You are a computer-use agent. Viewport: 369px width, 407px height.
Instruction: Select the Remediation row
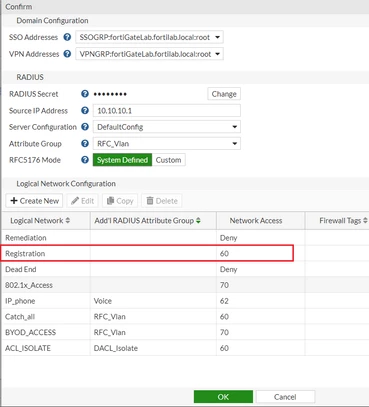pyautogui.click(x=185, y=238)
